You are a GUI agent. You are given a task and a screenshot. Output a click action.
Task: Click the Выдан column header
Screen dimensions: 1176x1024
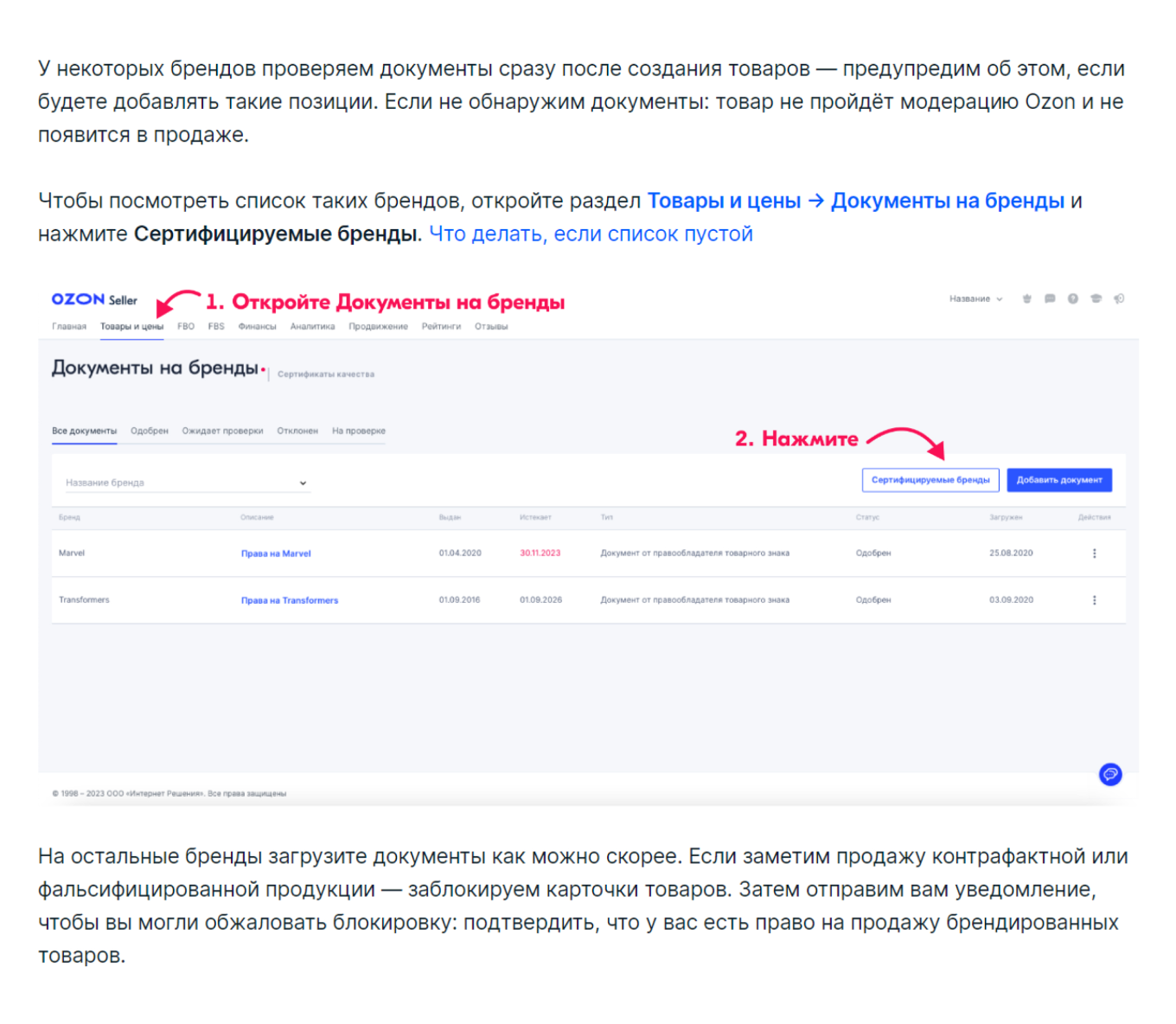point(450,517)
